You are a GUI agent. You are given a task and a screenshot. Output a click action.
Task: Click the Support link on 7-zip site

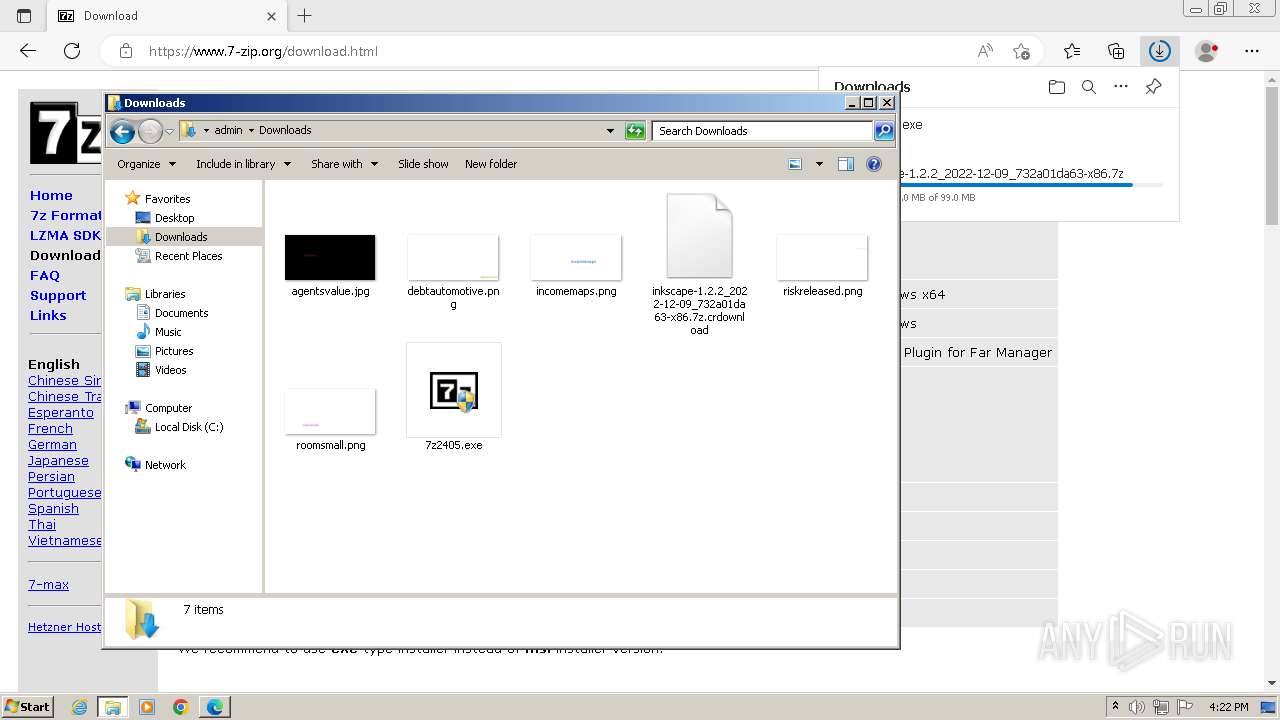click(x=58, y=295)
